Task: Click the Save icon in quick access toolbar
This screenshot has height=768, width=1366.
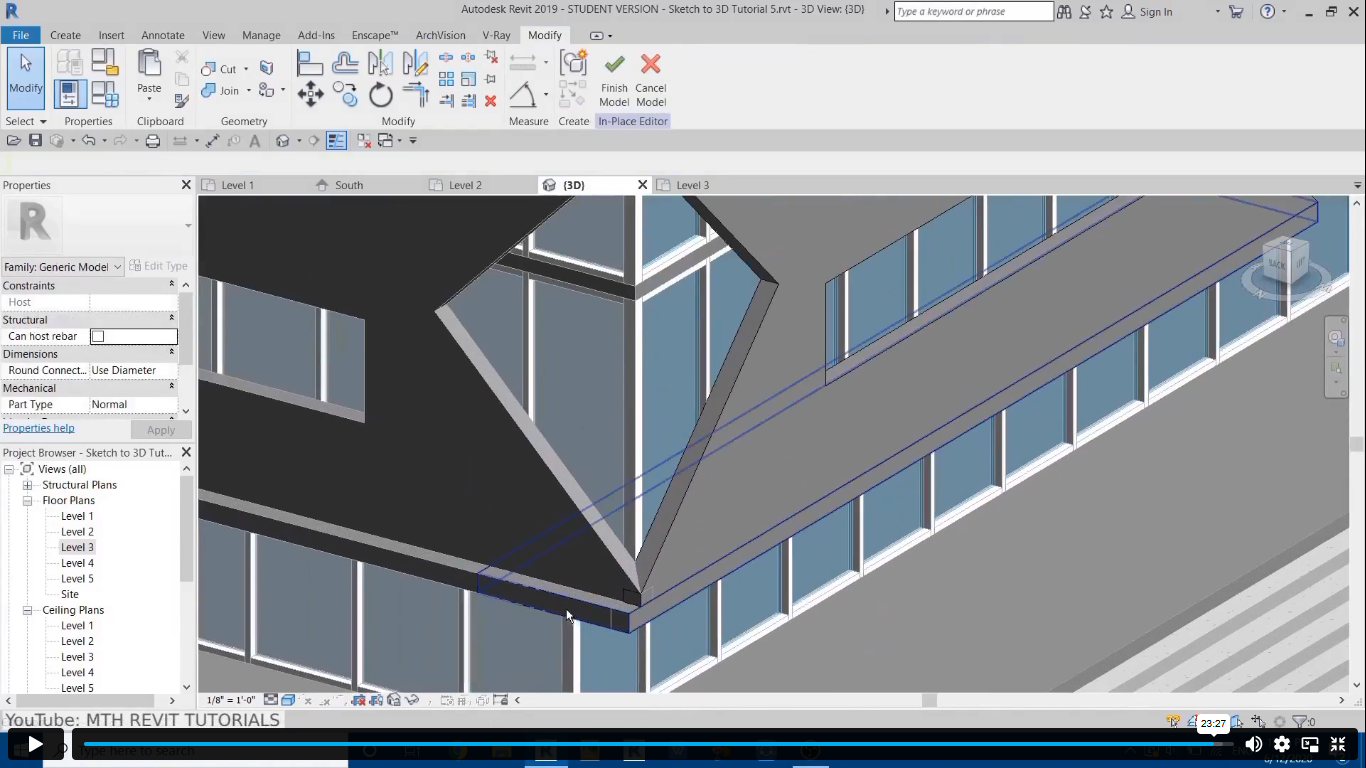Action: pos(35,141)
